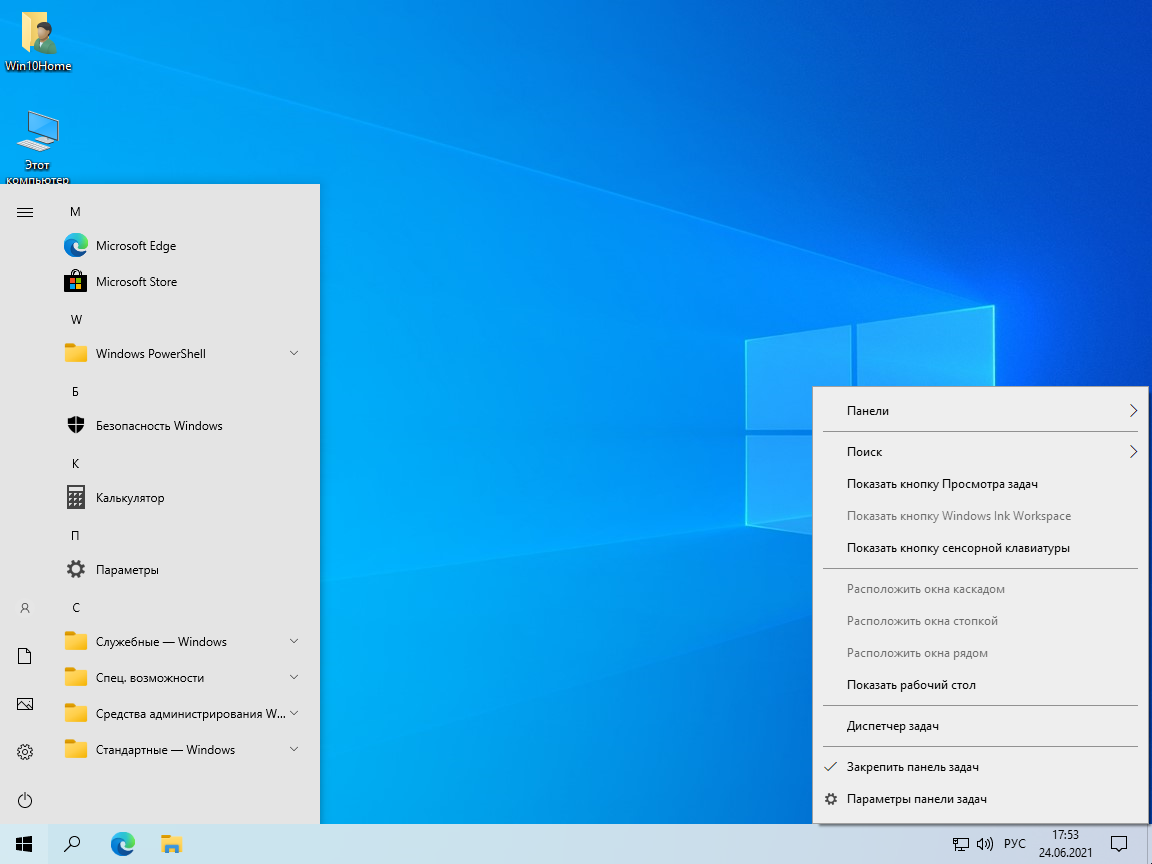Toggle Показать кнопку Просмотра задач
Viewport: 1152px width, 864px height.
point(941,484)
